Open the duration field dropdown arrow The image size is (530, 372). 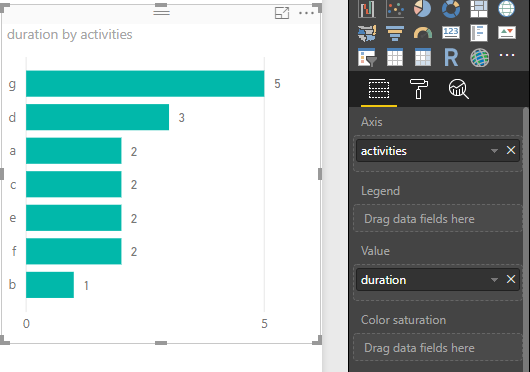coord(494,280)
